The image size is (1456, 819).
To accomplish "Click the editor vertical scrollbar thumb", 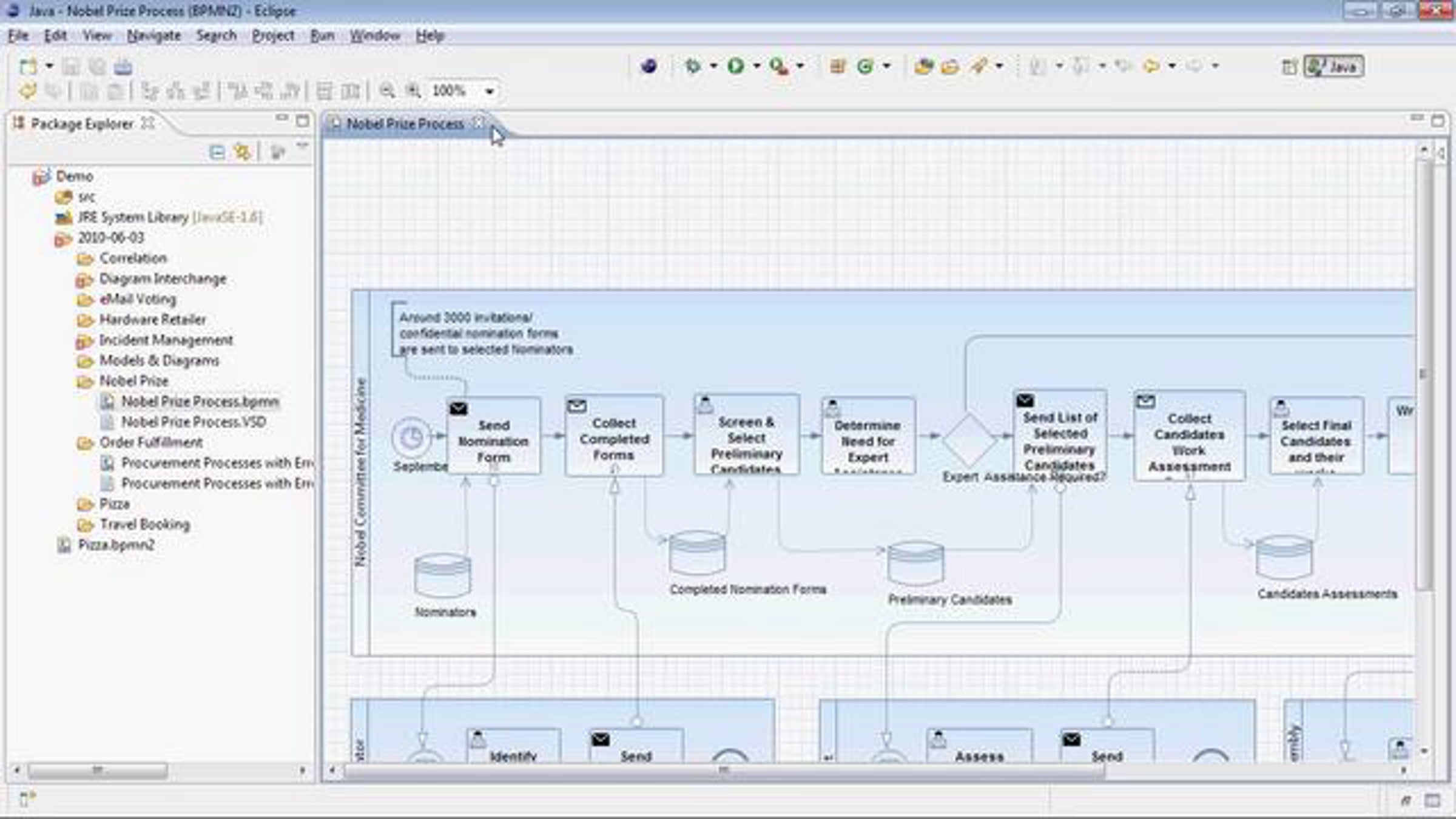I will point(1423,375).
